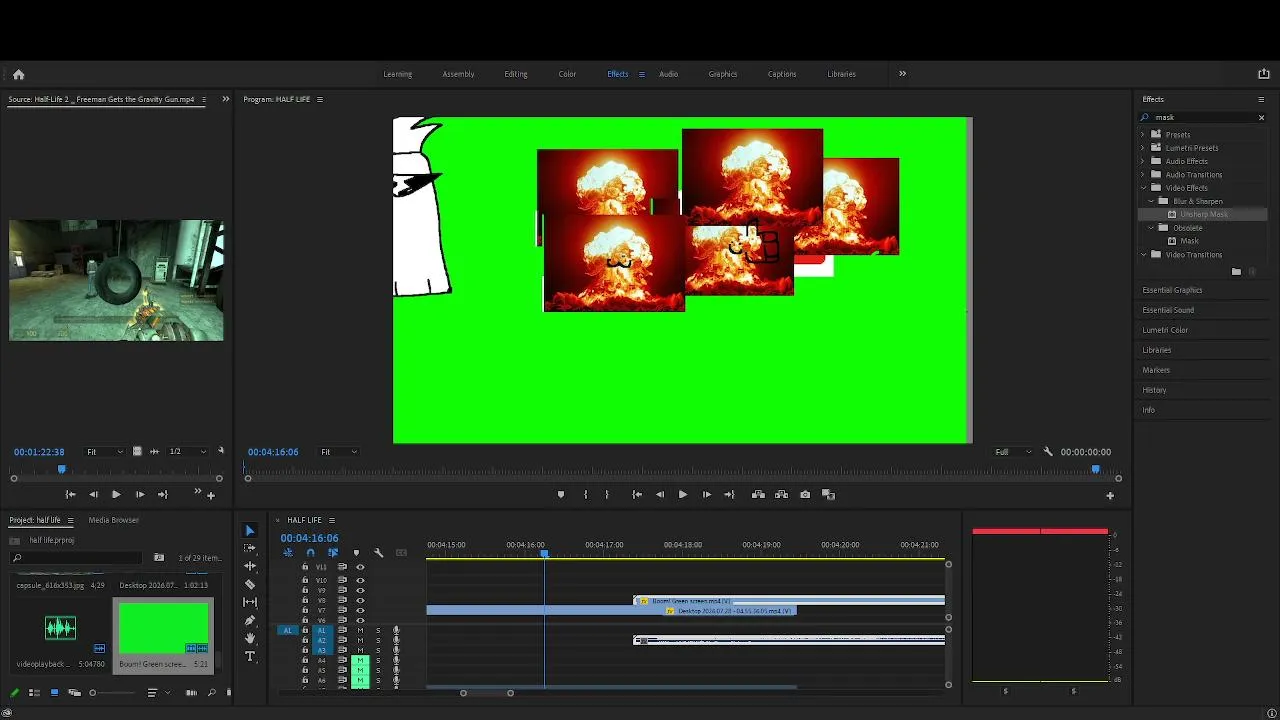Viewport: 1280px width, 720px height.
Task: Switch to the Editing workspace
Action: point(516,74)
